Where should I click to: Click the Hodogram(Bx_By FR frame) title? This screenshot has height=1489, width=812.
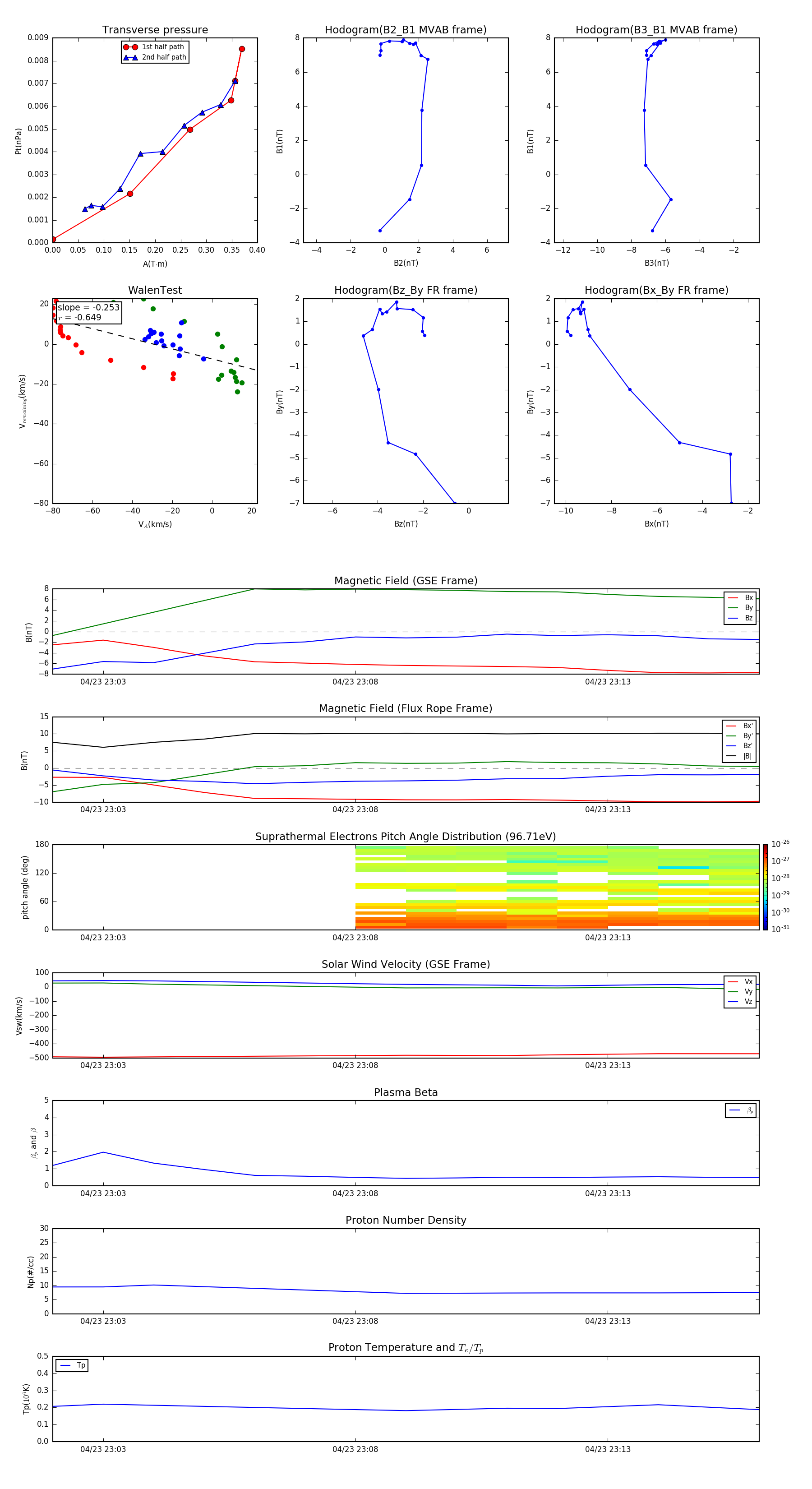point(656,290)
